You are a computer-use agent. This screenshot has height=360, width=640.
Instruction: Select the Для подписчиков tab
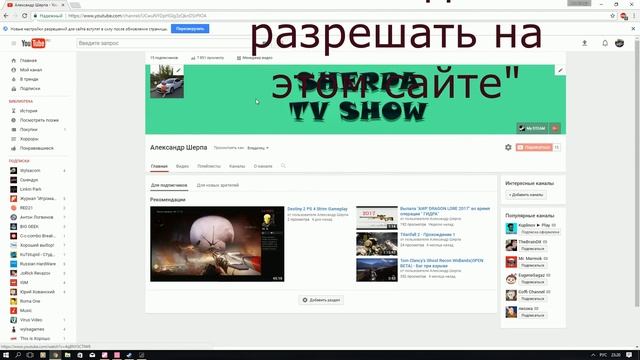169,185
